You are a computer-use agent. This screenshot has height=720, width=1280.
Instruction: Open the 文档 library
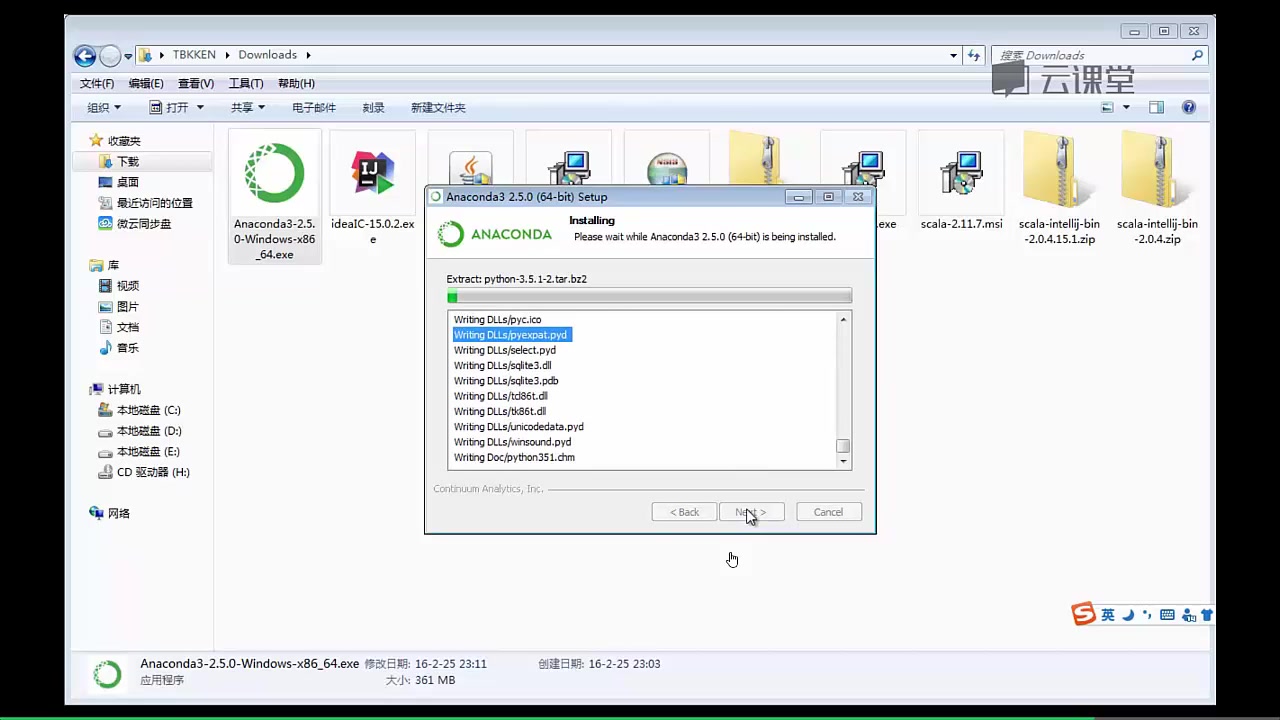128,327
